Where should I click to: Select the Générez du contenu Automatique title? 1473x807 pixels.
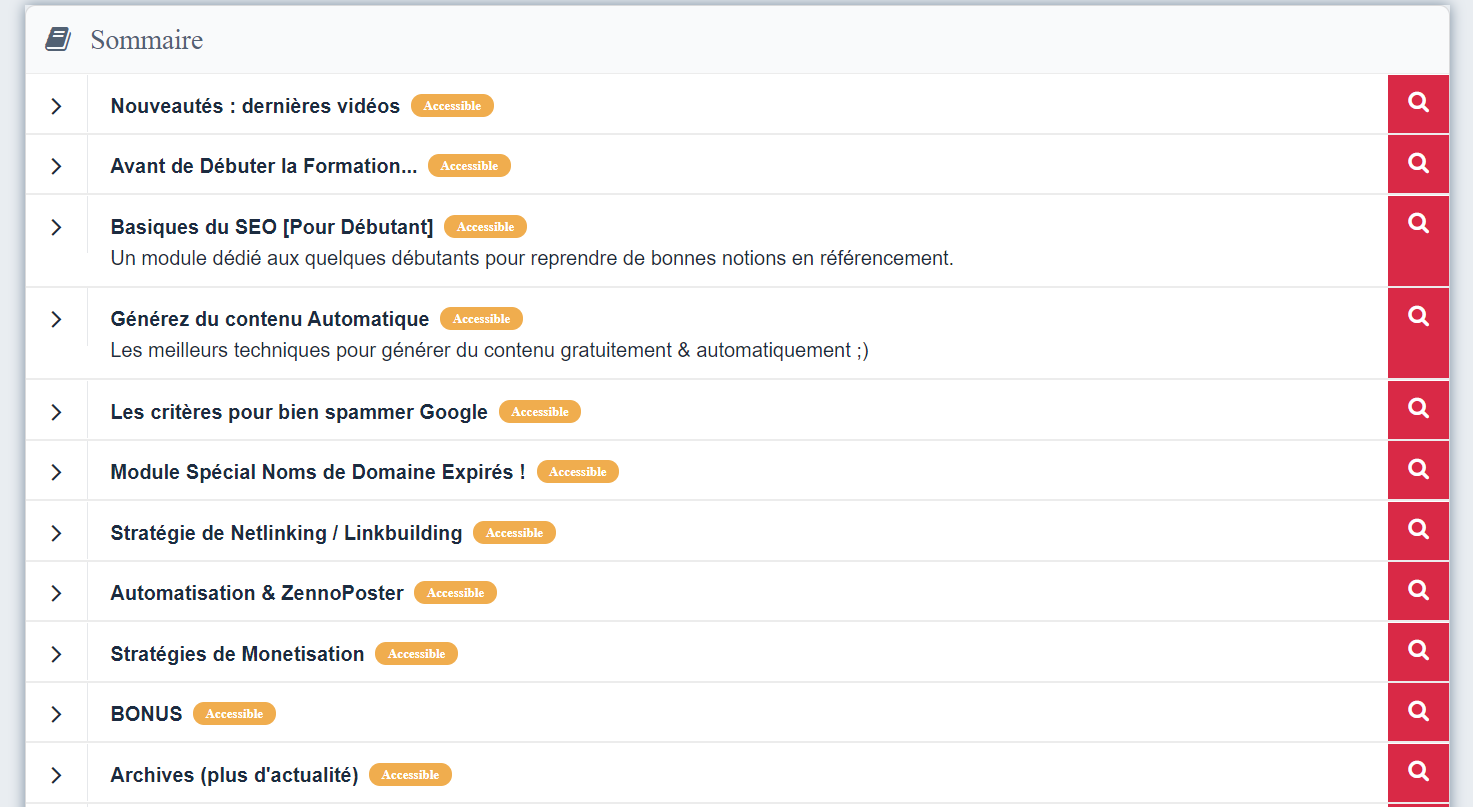270,319
